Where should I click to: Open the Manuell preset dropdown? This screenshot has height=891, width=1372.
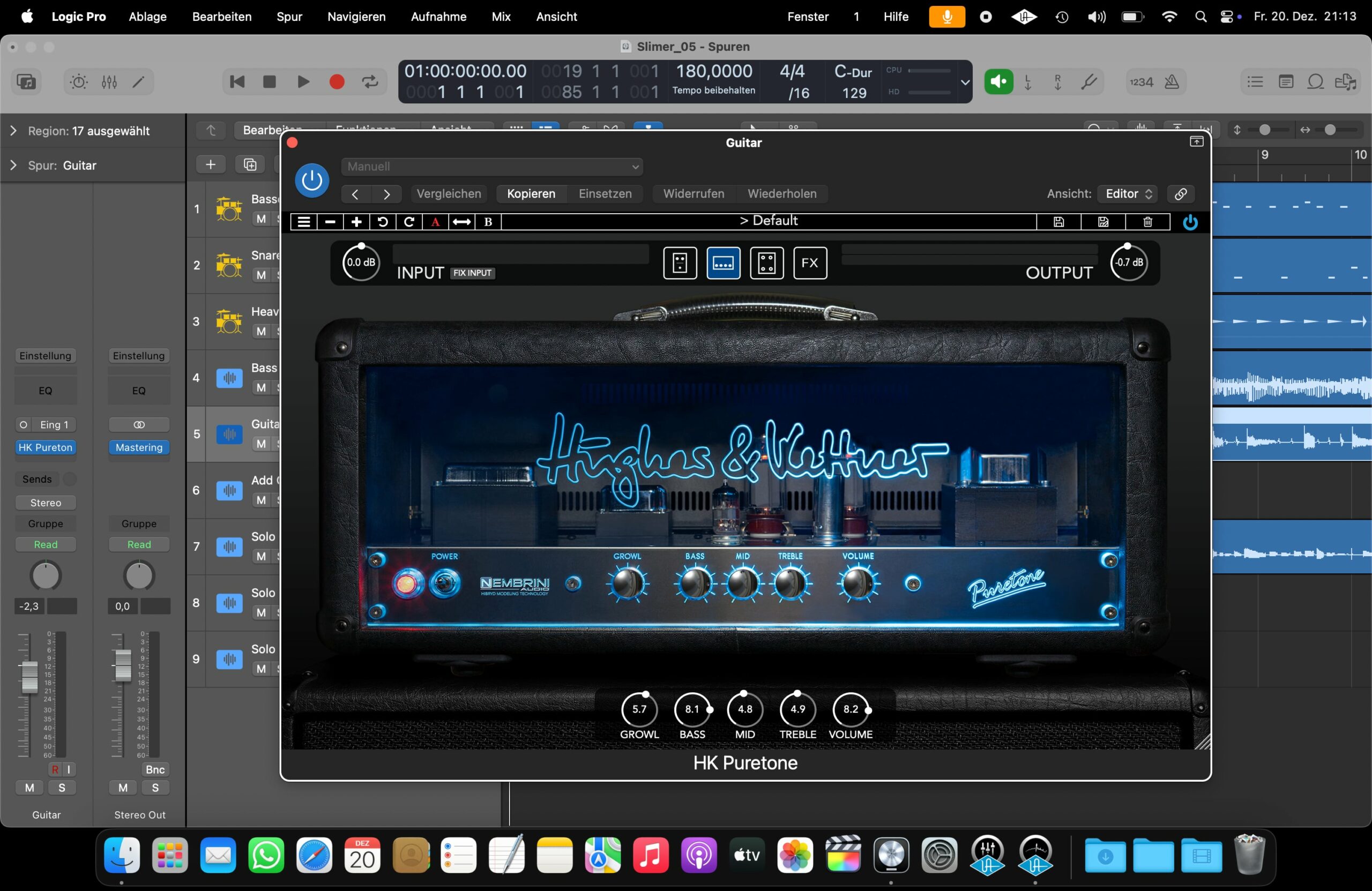coord(493,167)
